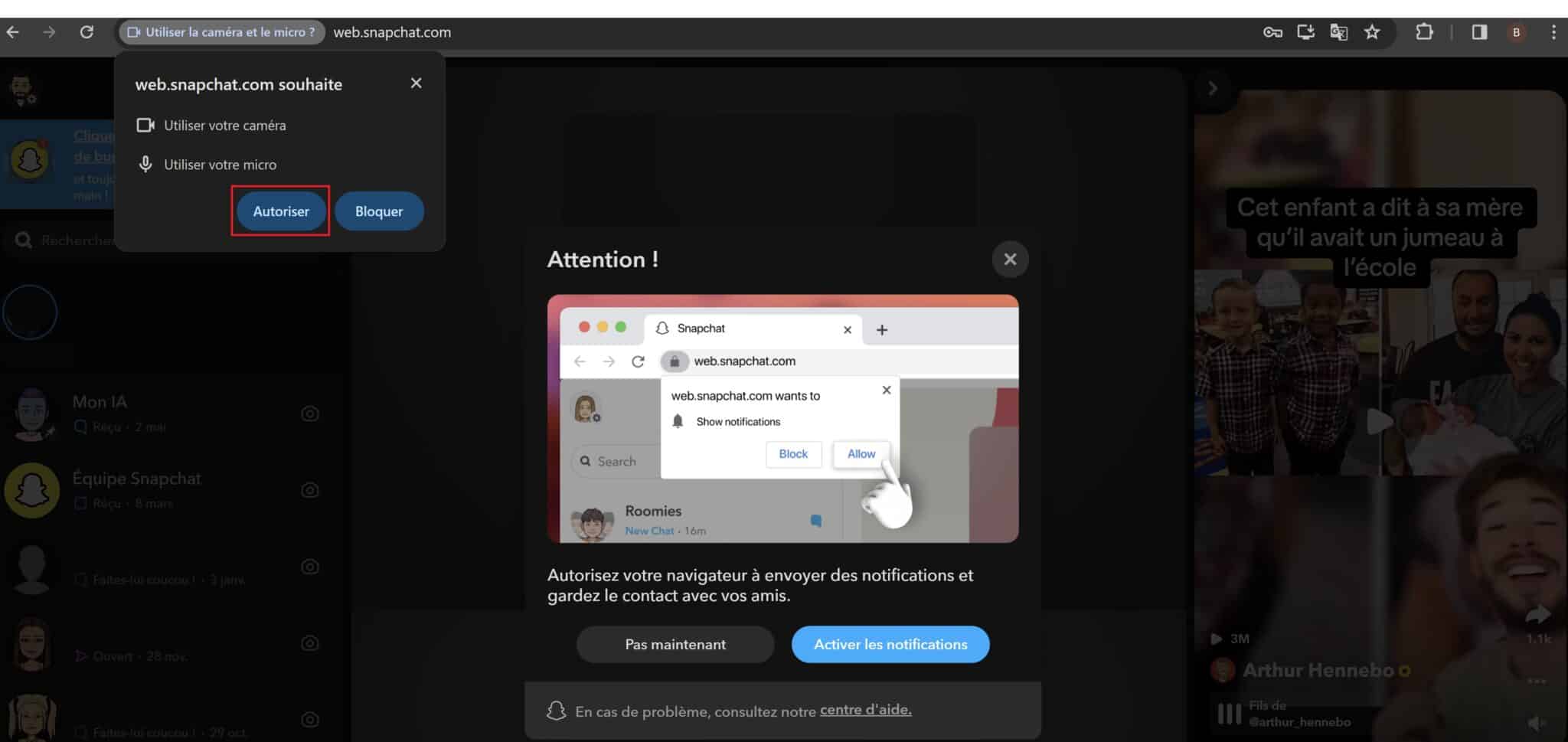Go back using browser back arrow

[13, 32]
